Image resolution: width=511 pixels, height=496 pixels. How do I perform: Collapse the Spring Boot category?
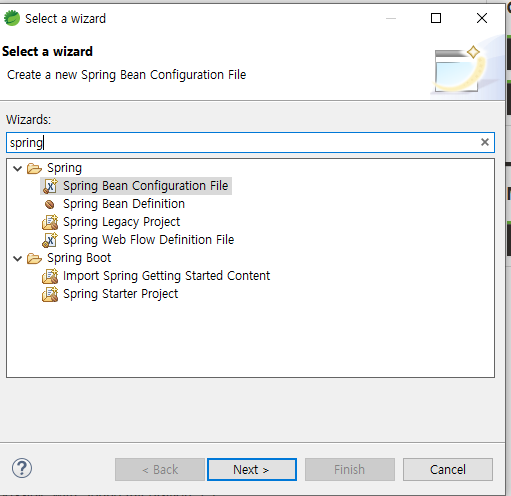point(17,258)
